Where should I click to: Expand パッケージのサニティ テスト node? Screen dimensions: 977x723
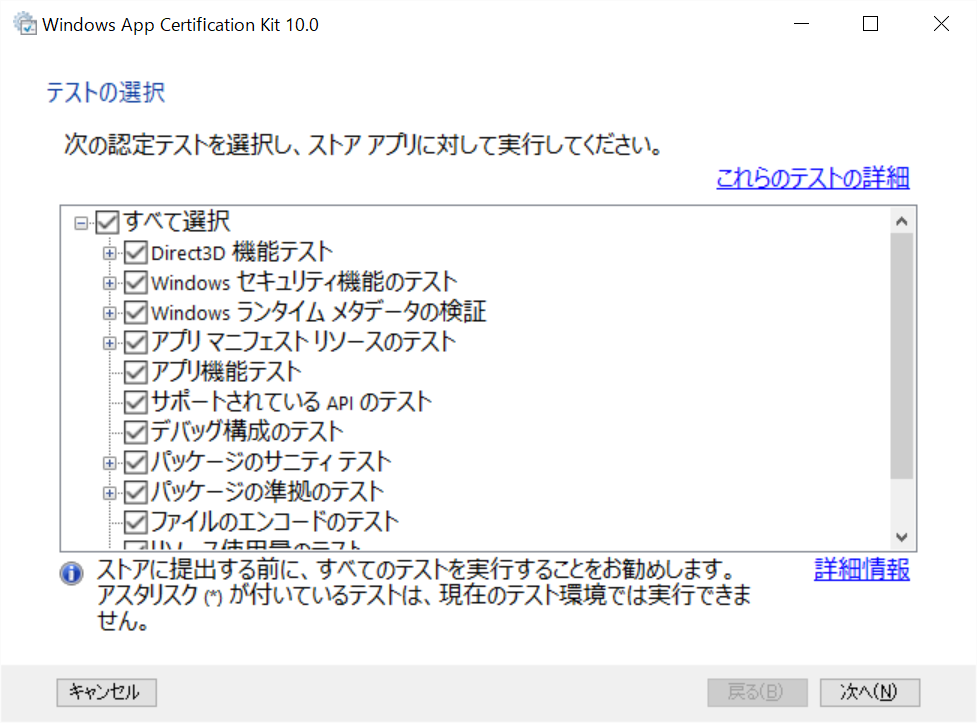pos(110,462)
